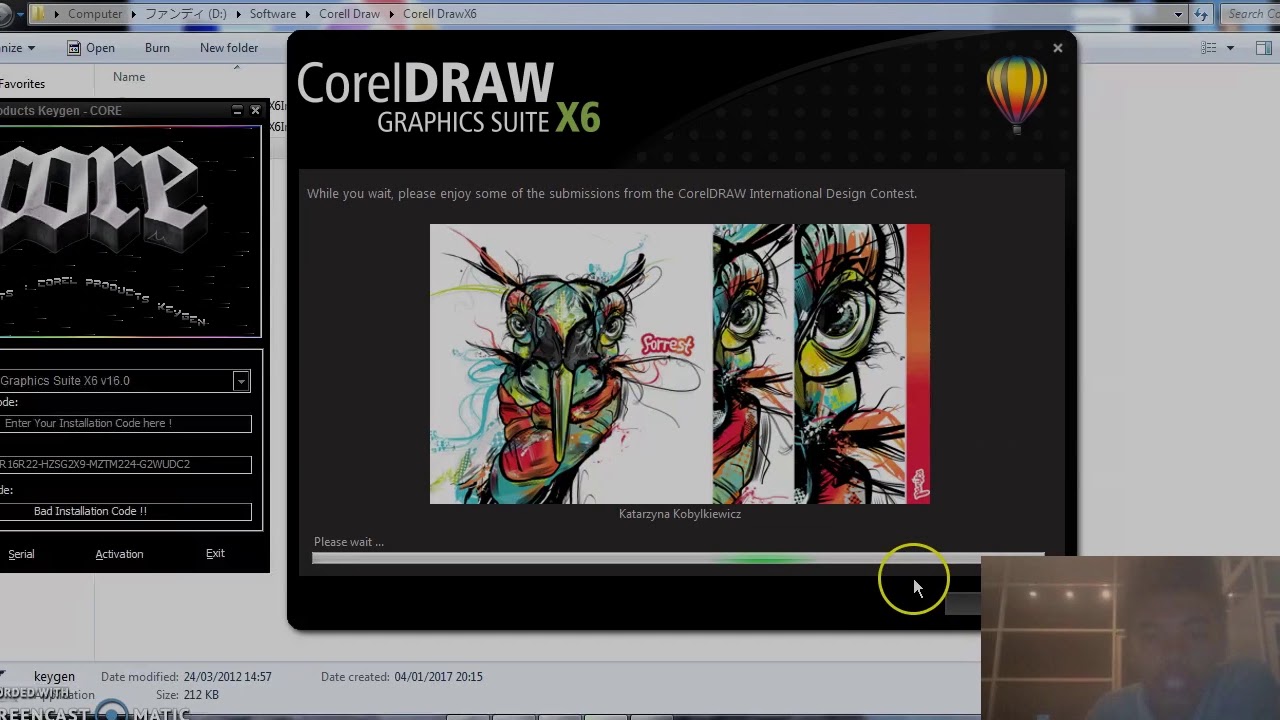The width and height of the screenshot is (1280, 720).
Task: Minimize the Keygen - CORE window
Action: (237, 110)
